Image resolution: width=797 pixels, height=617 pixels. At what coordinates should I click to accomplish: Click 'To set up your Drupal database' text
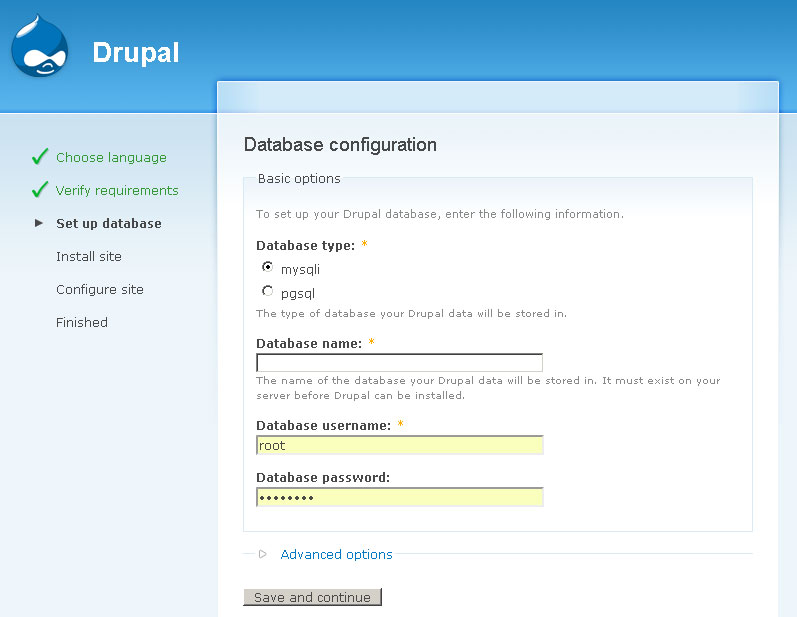(440, 214)
